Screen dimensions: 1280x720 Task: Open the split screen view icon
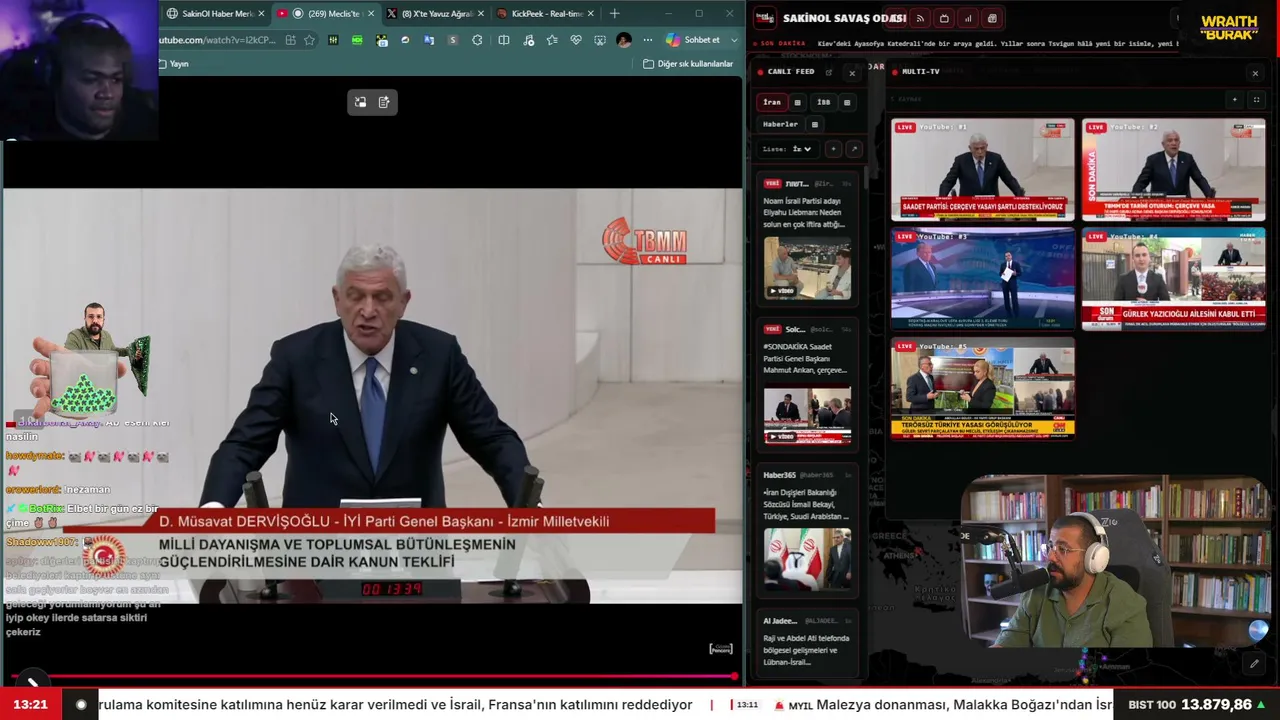coord(503,40)
